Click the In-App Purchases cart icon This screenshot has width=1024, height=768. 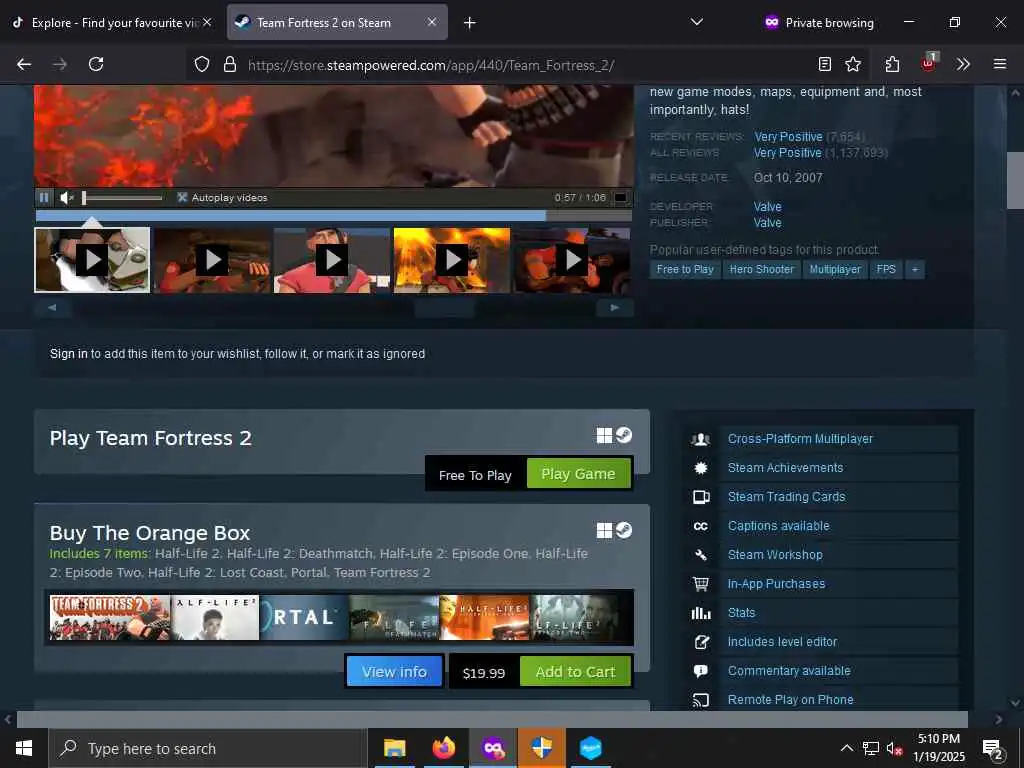coord(701,584)
